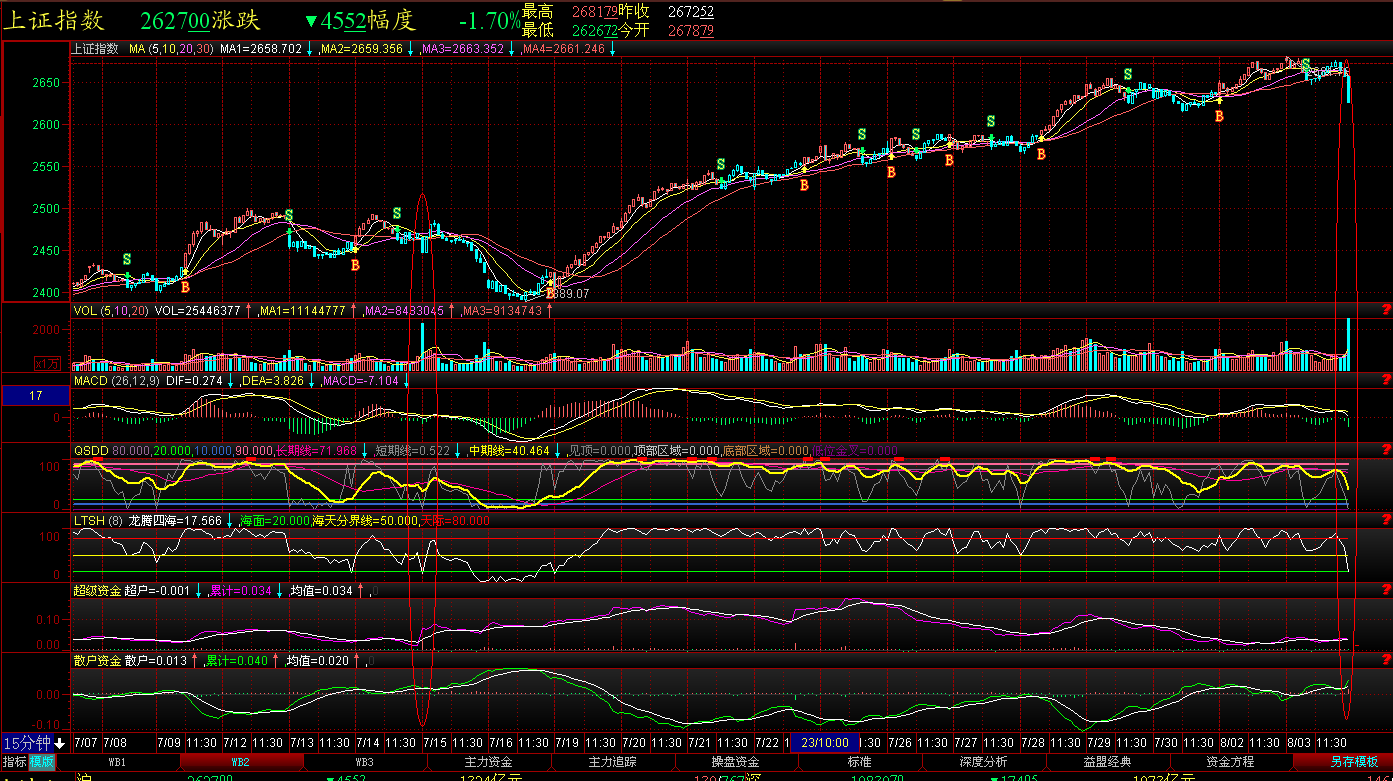
Task: Click the blue box showing 17
Action: point(35,396)
